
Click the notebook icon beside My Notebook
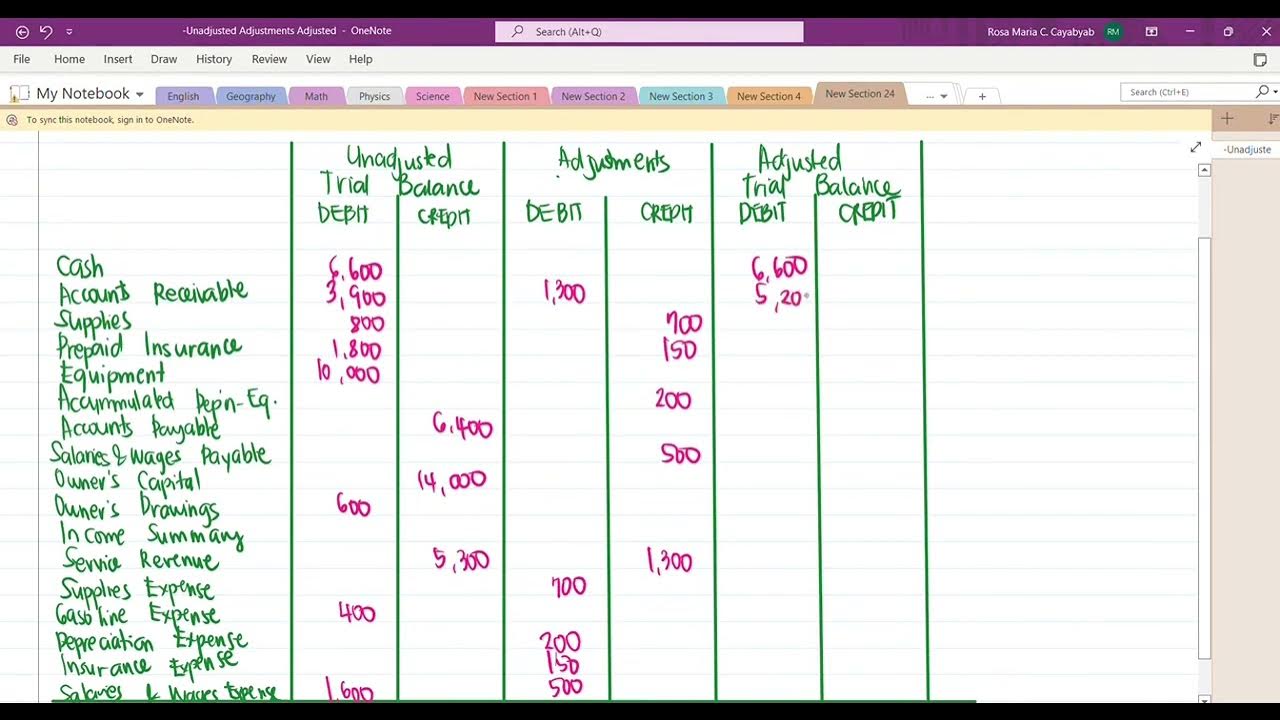20,94
